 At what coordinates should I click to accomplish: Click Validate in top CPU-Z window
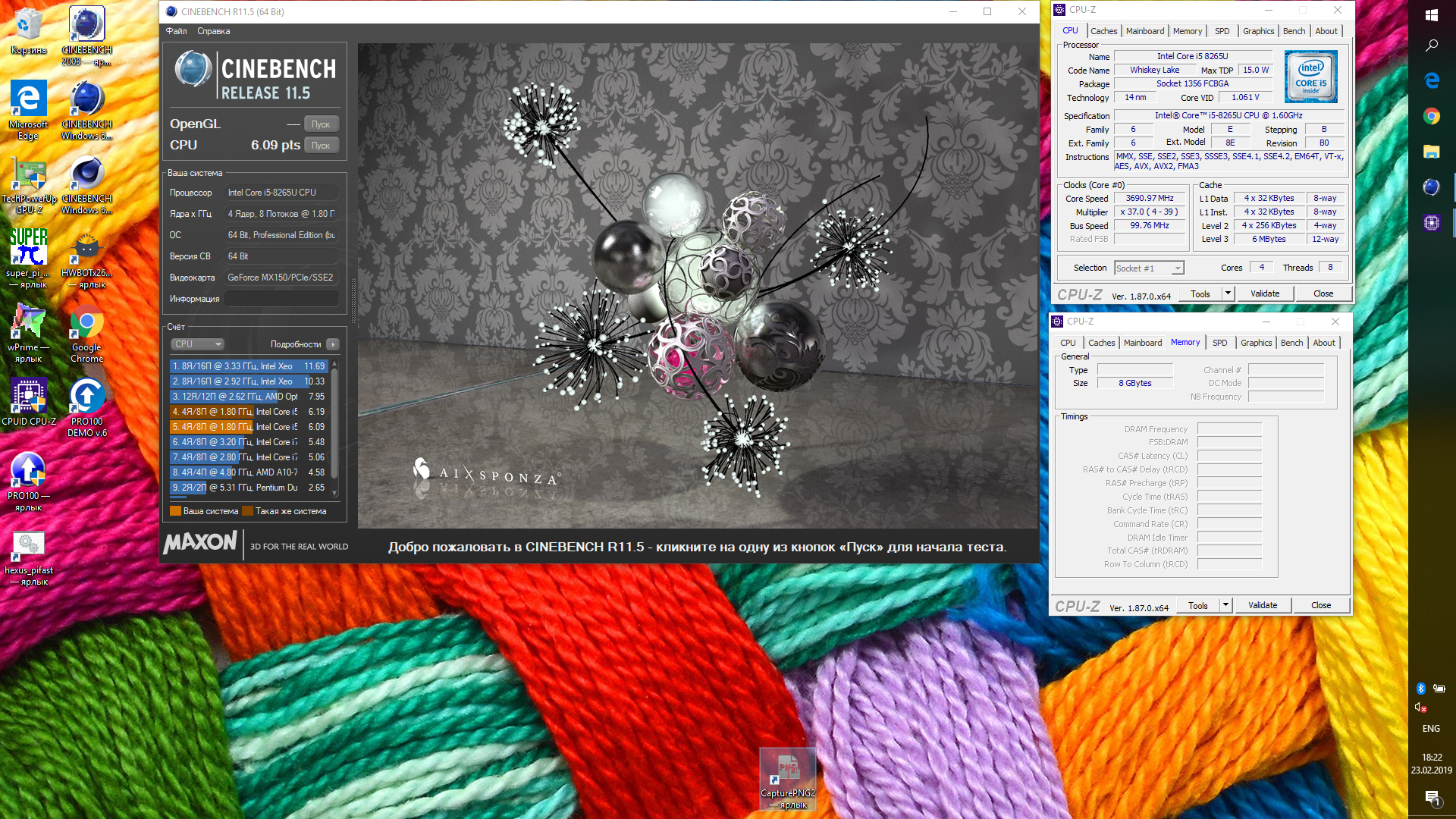point(1265,293)
